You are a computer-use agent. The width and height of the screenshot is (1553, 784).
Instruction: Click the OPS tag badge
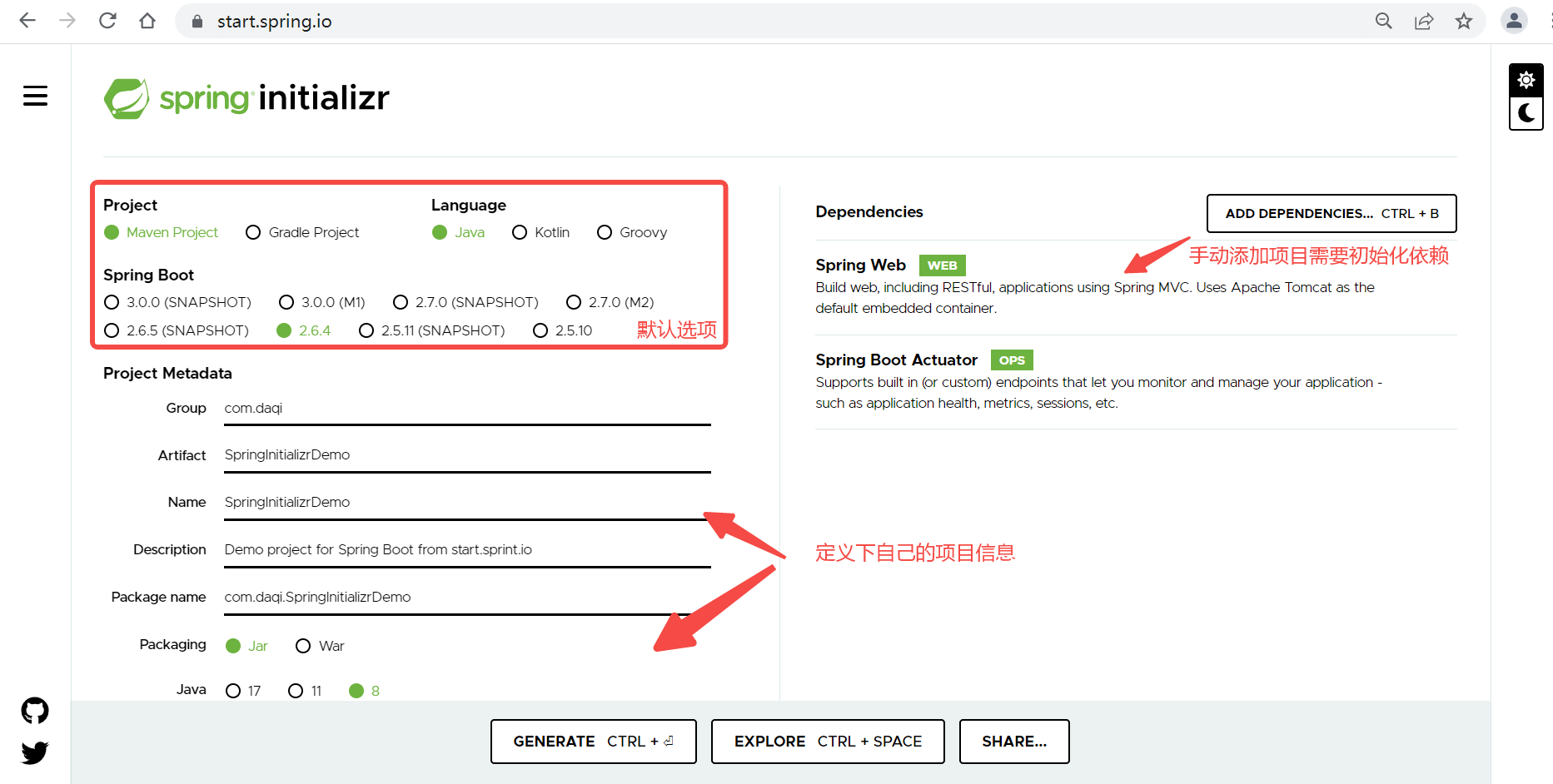point(1012,360)
